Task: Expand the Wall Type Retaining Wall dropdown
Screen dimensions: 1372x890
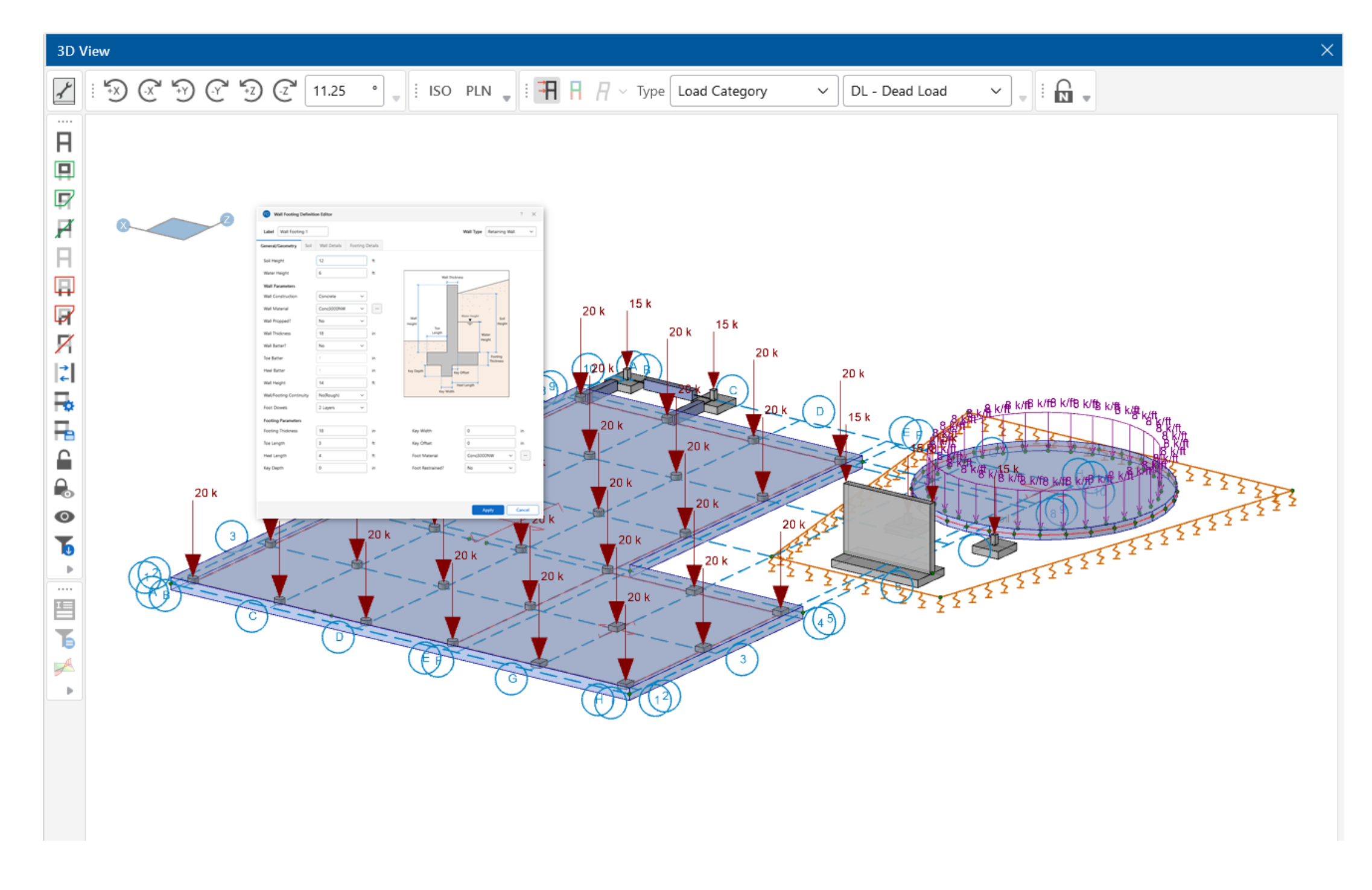Action: click(x=510, y=232)
